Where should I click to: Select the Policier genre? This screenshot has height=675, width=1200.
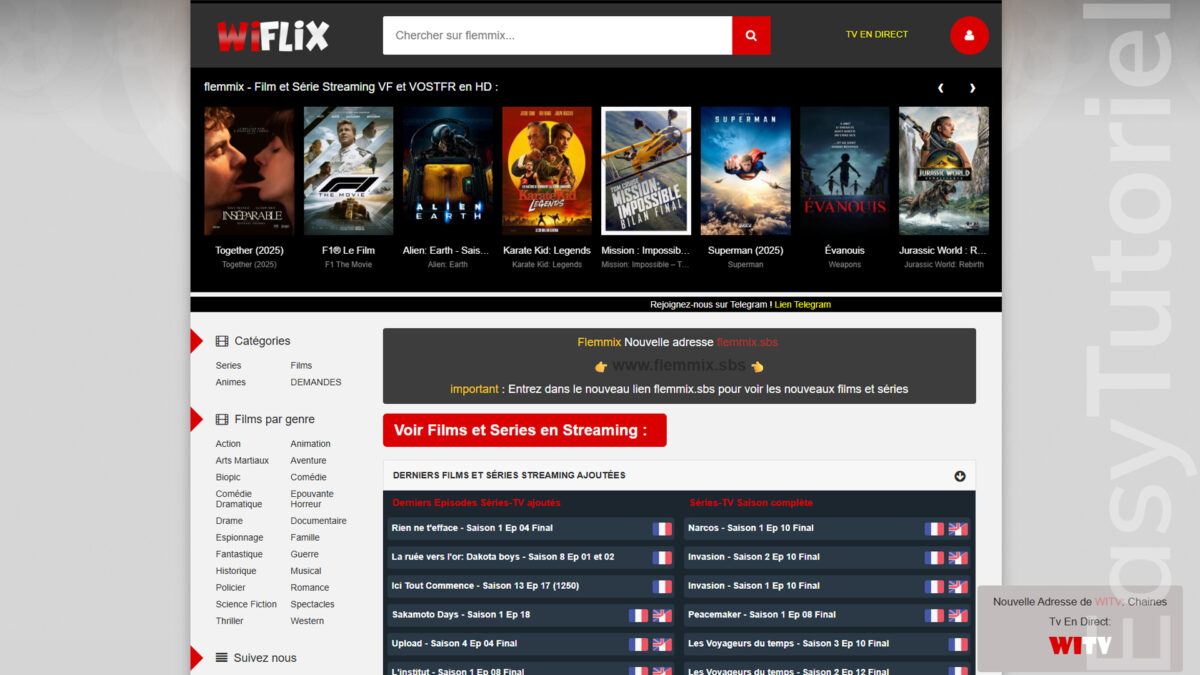coord(230,588)
